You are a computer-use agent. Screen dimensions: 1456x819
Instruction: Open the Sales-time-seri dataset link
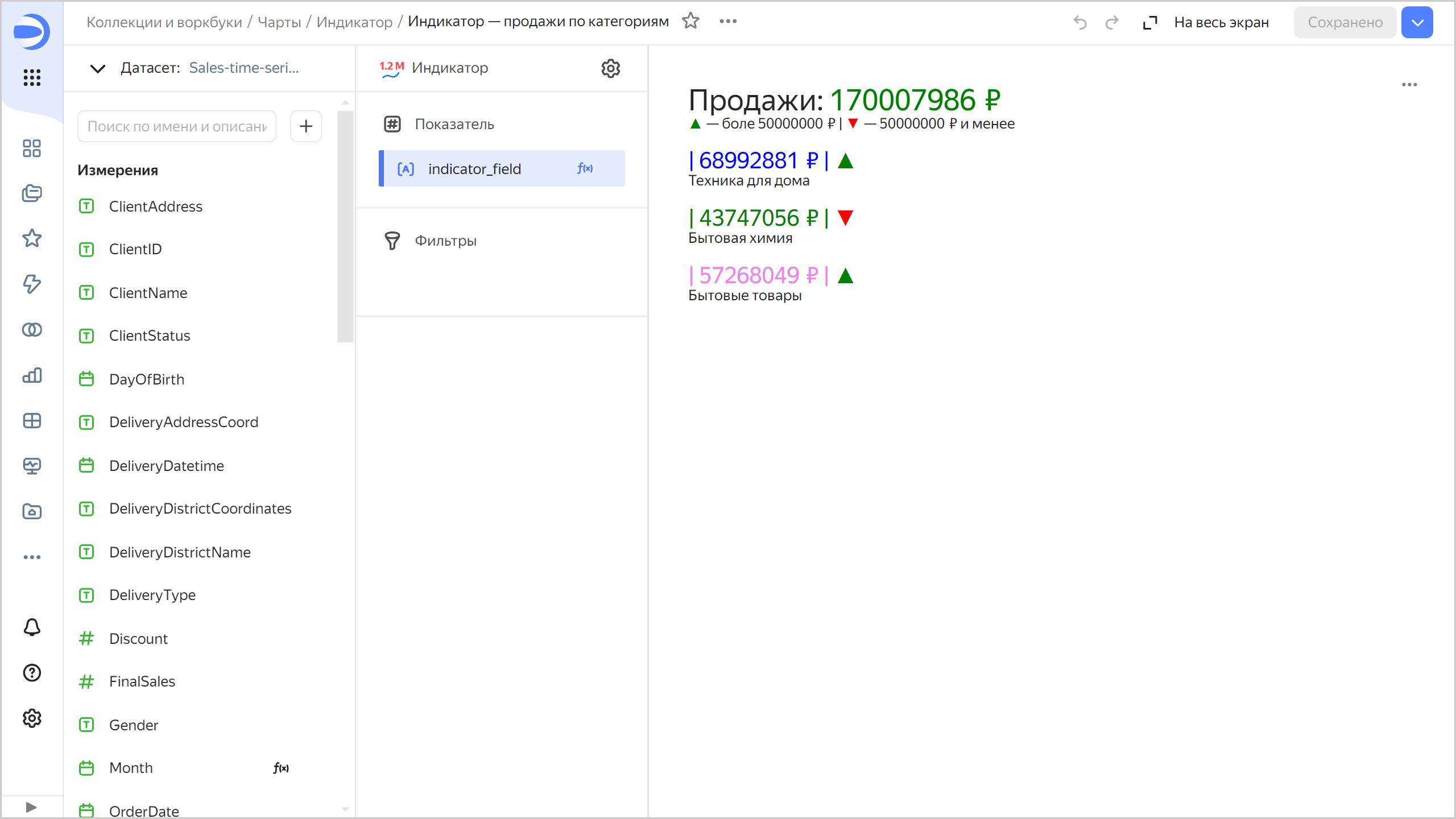click(243, 68)
